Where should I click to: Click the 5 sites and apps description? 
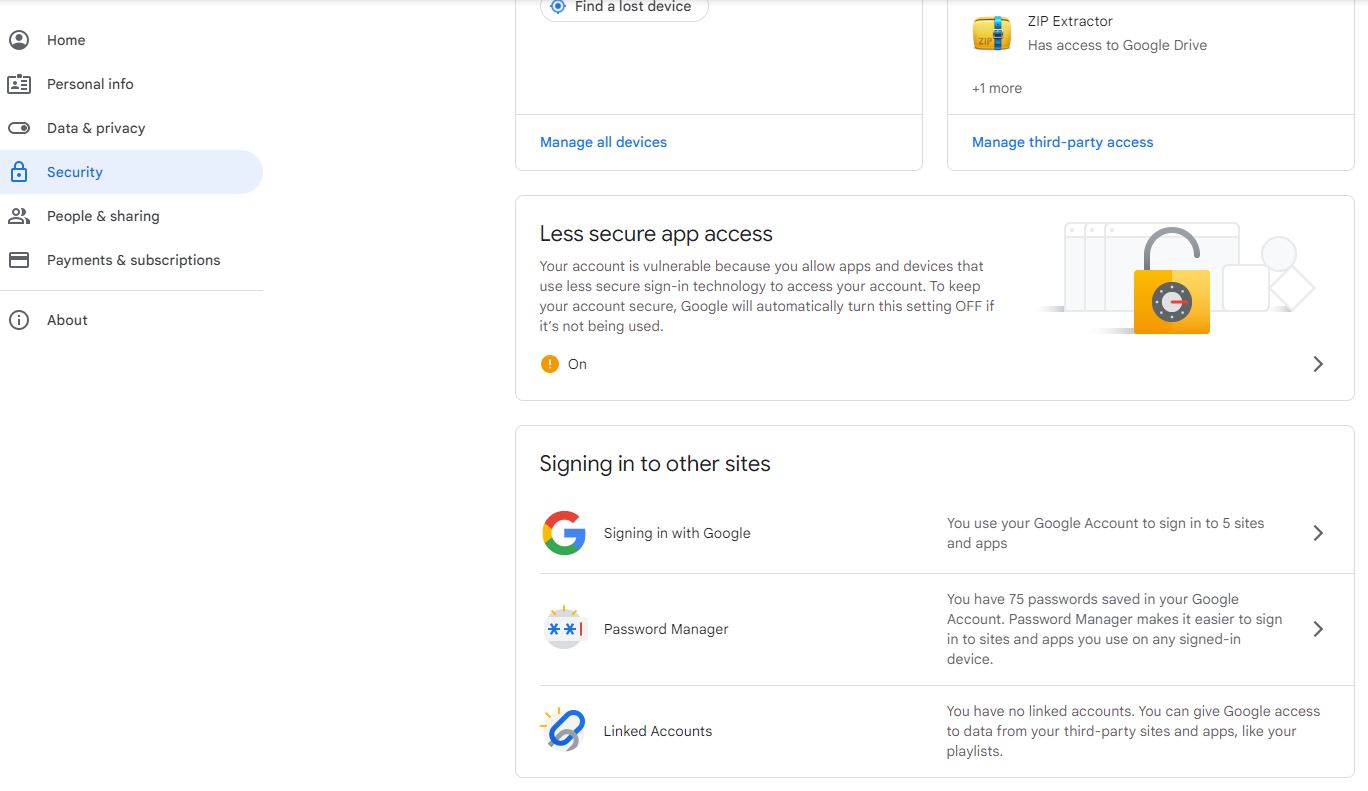tap(1105, 533)
